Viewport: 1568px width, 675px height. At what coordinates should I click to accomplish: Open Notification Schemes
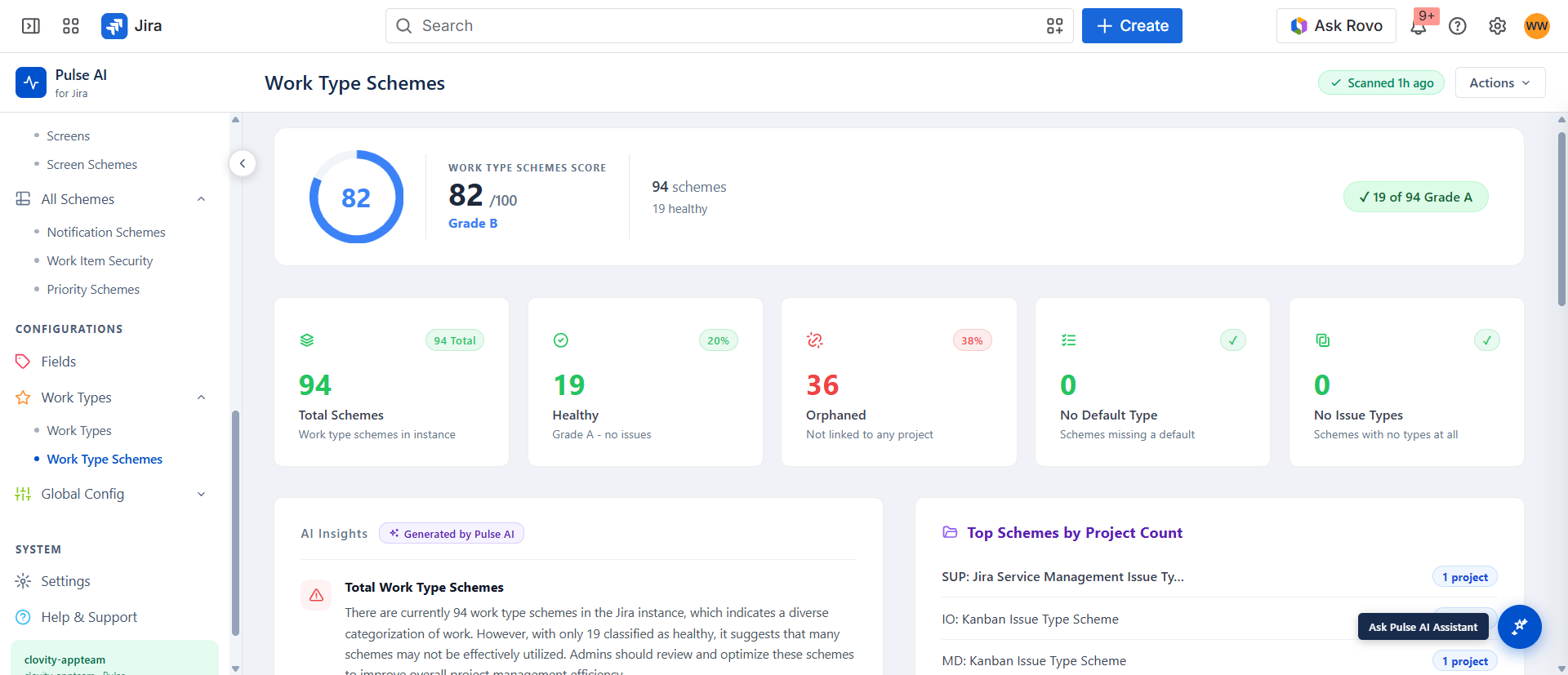coord(106,233)
